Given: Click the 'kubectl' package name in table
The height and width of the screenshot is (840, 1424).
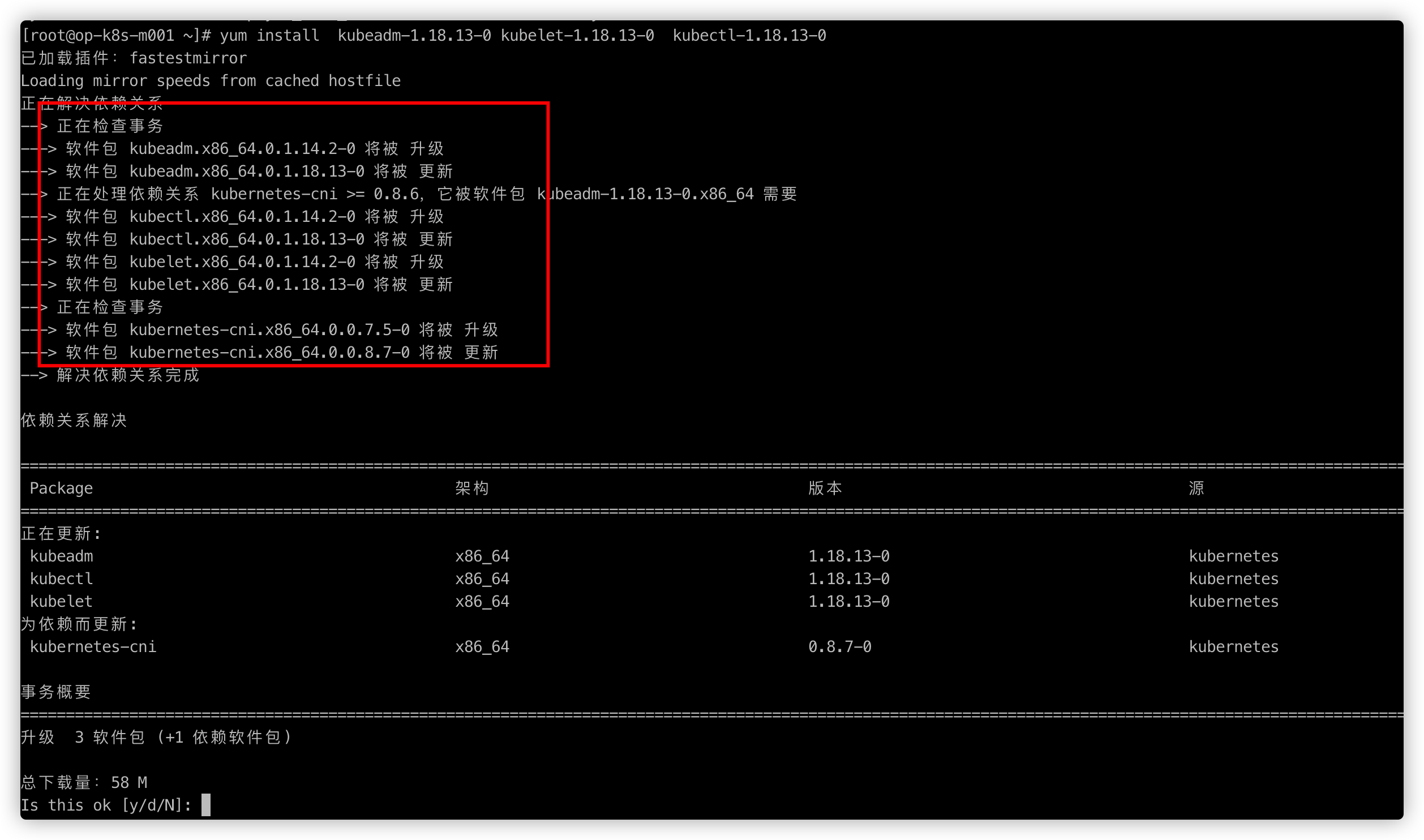Looking at the screenshot, I should tap(61, 579).
